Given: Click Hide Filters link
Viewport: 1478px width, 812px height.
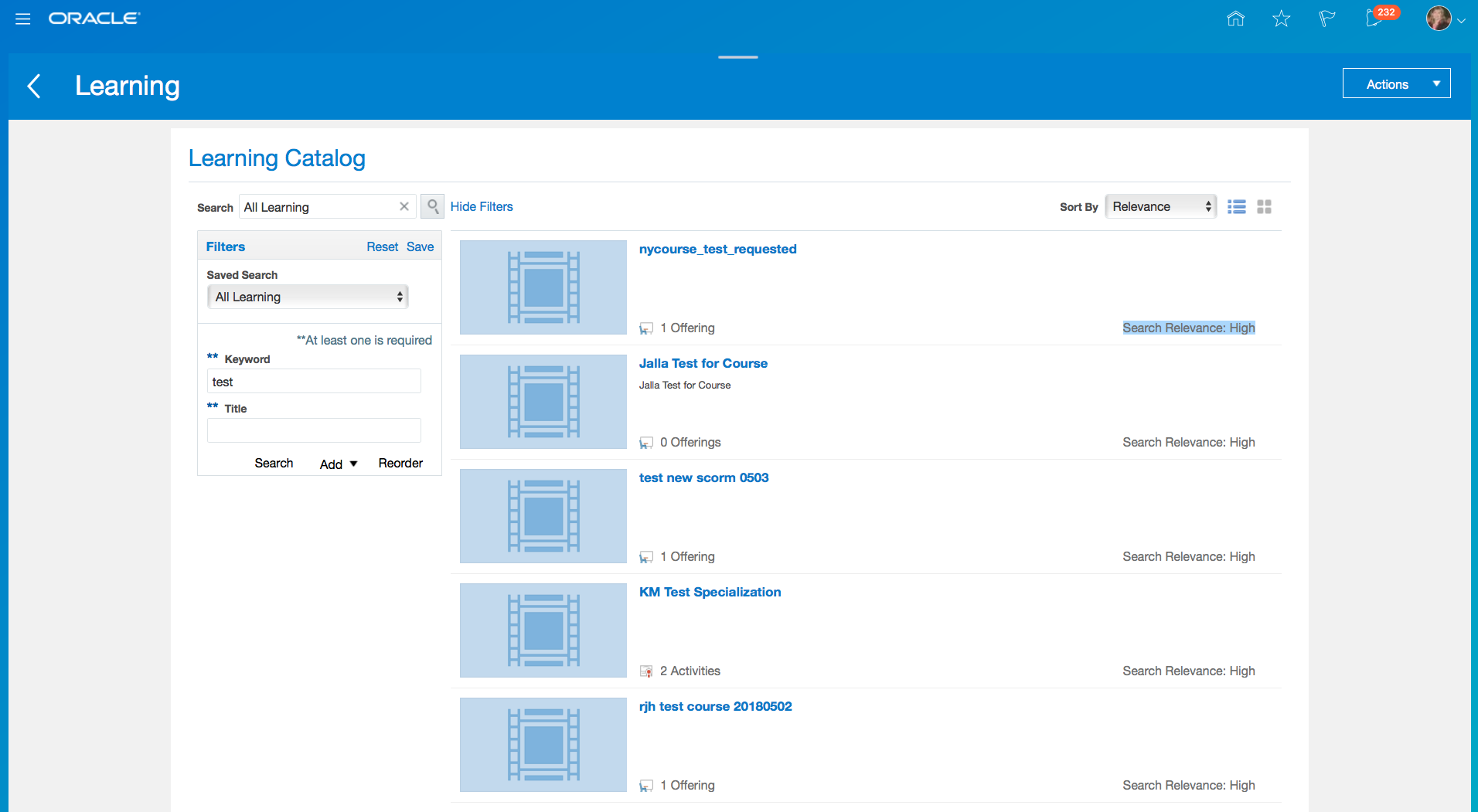Looking at the screenshot, I should click(x=482, y=206).
